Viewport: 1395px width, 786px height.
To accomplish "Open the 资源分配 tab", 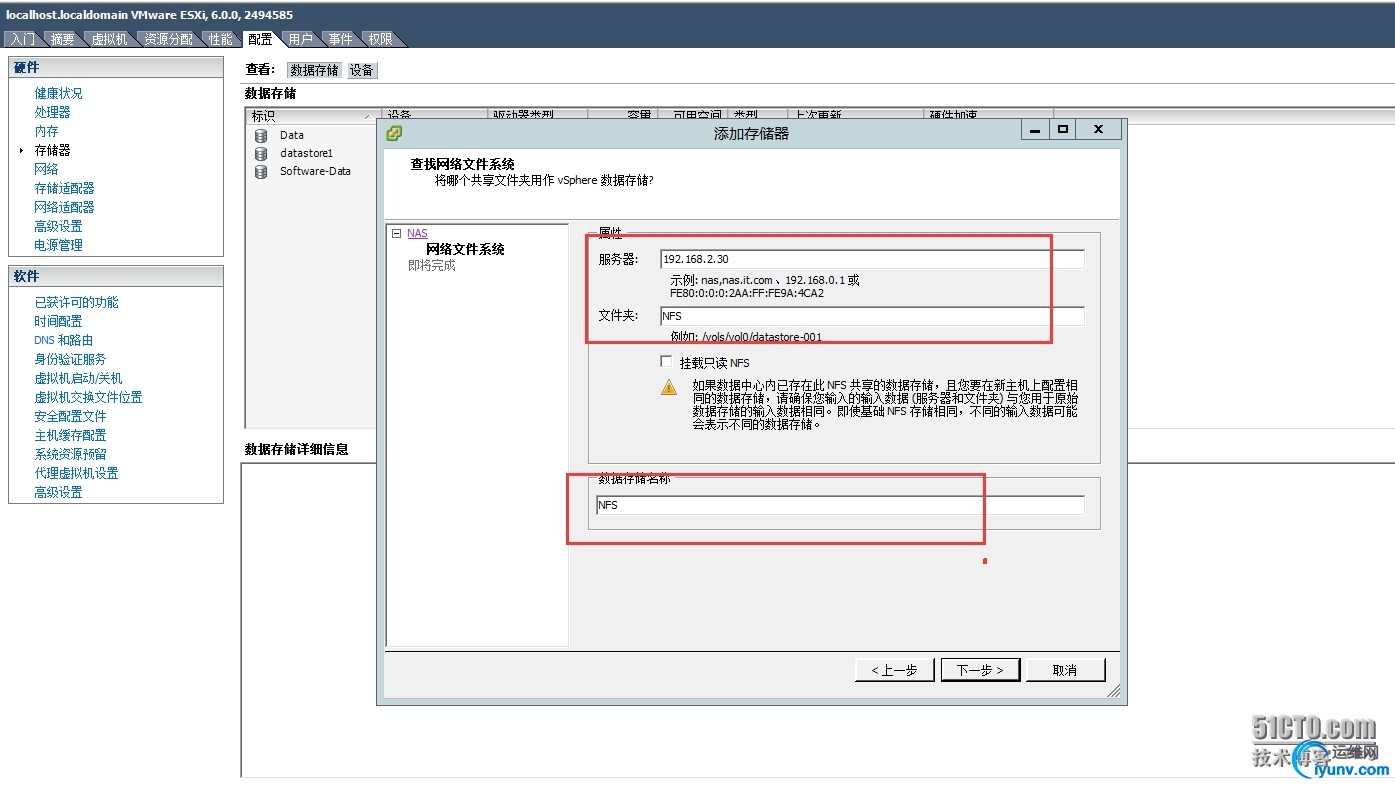I will tap(168, 39).
